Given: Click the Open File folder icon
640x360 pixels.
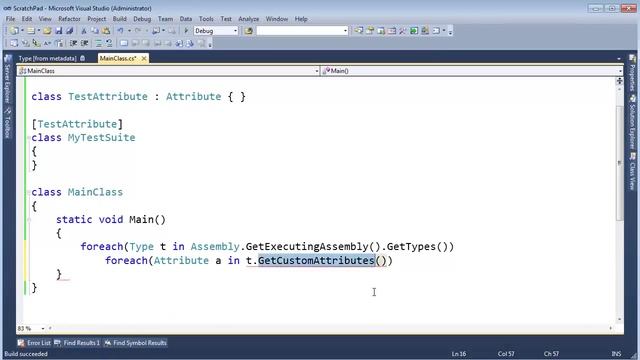Looking at the screenshot, I should click(47, 31).
